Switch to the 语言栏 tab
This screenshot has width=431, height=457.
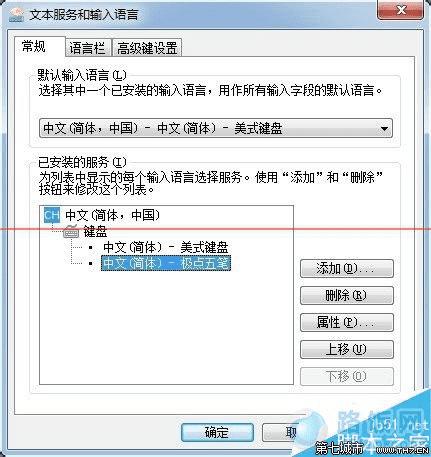coord(87,48)
